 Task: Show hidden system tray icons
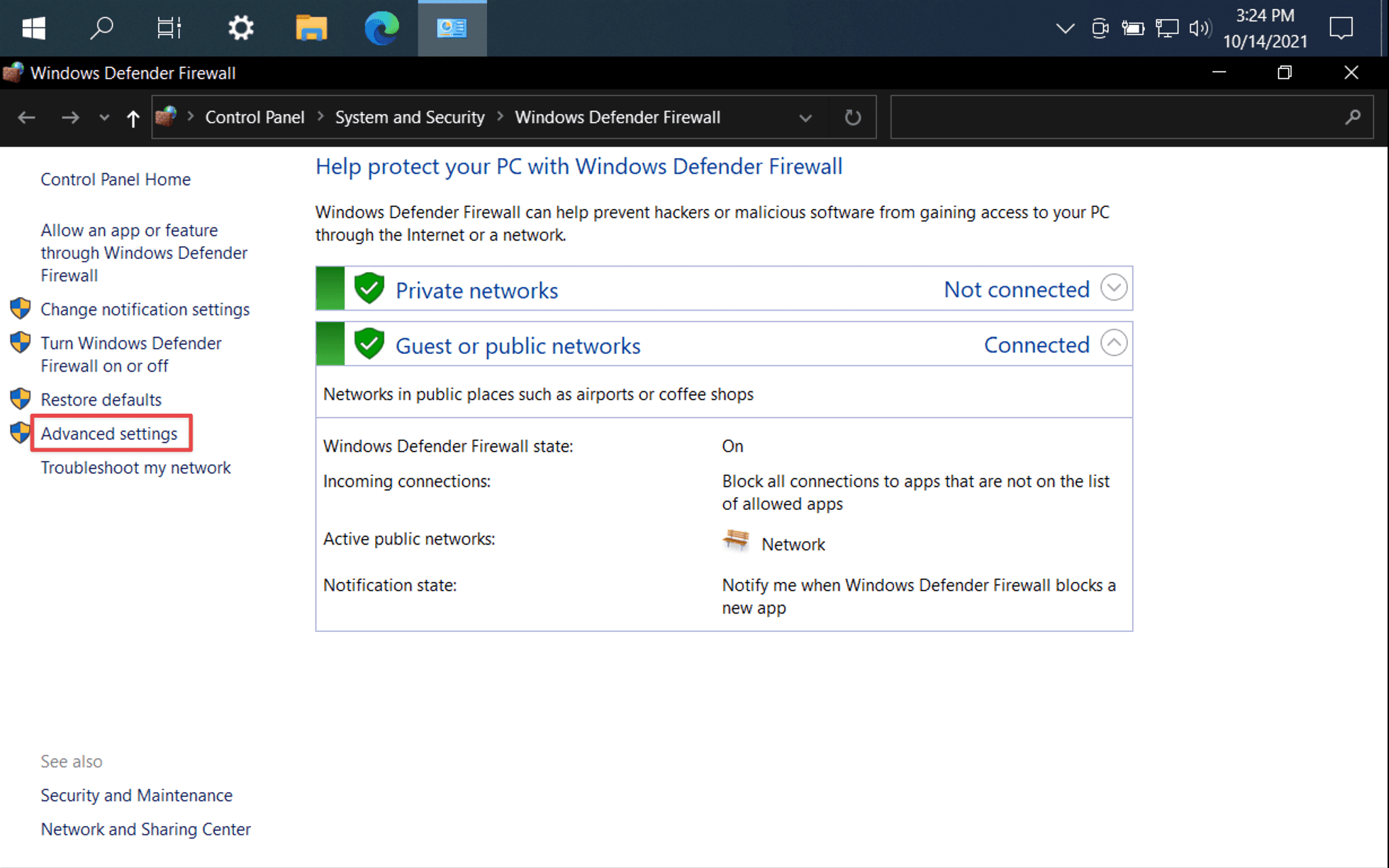coord(1065,28)
